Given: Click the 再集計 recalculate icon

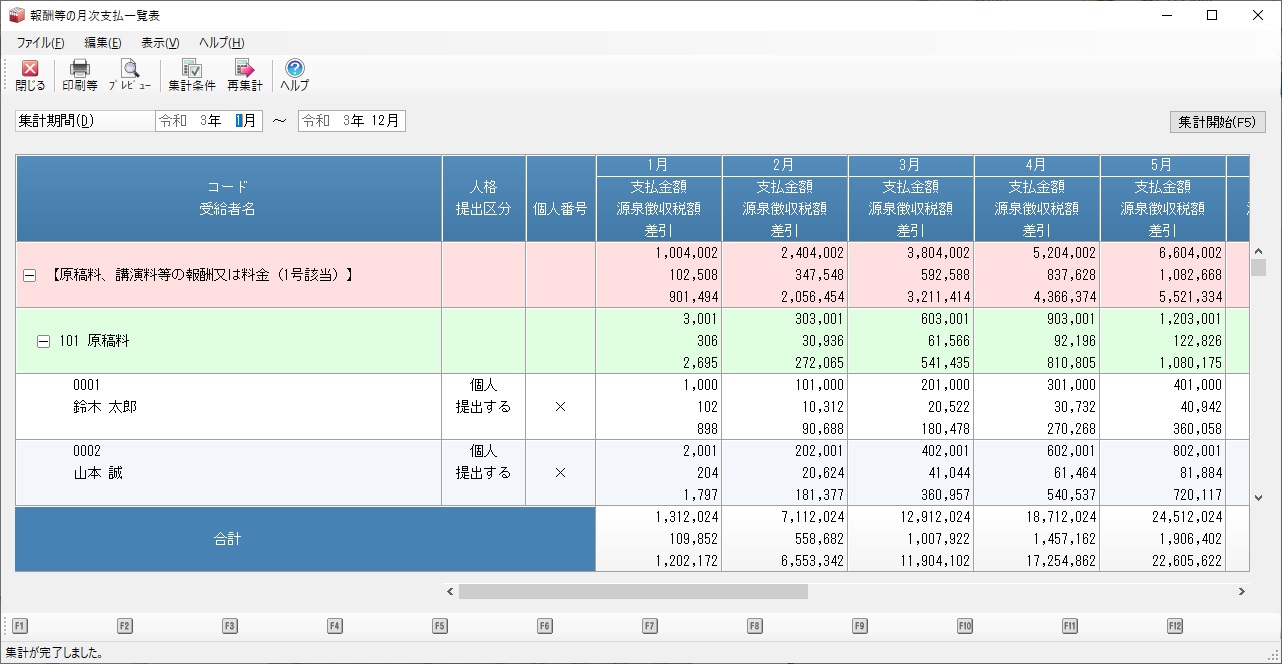Looking at the screenshot, I should (244, 69).
